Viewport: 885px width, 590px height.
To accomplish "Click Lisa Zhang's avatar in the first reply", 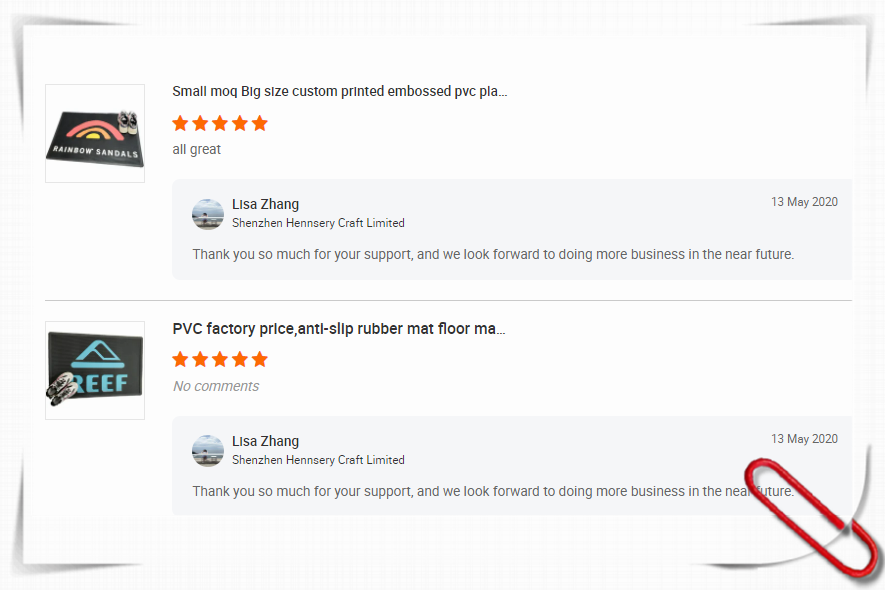I will 208,214.
